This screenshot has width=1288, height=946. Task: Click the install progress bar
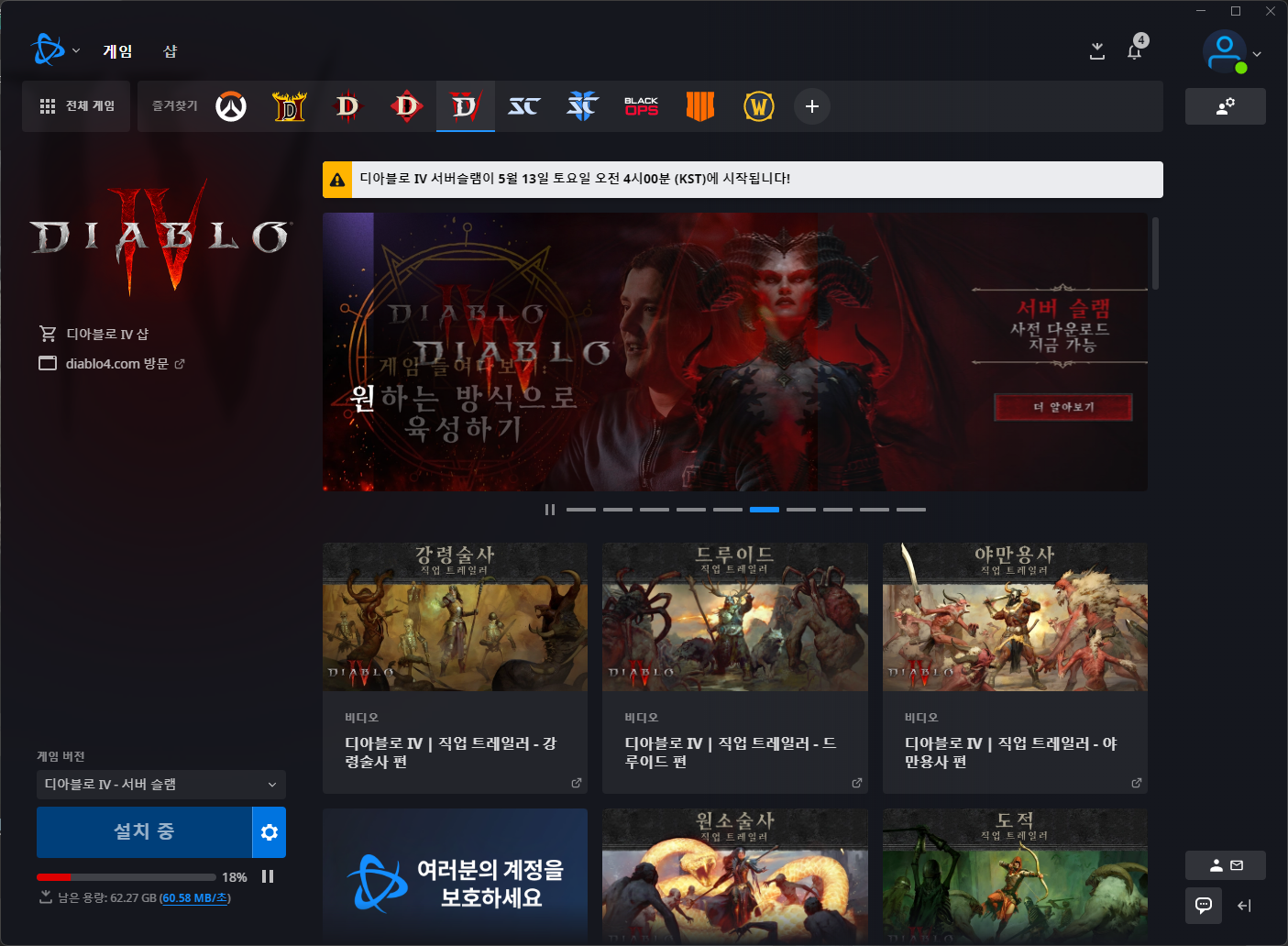pos(127,877)
